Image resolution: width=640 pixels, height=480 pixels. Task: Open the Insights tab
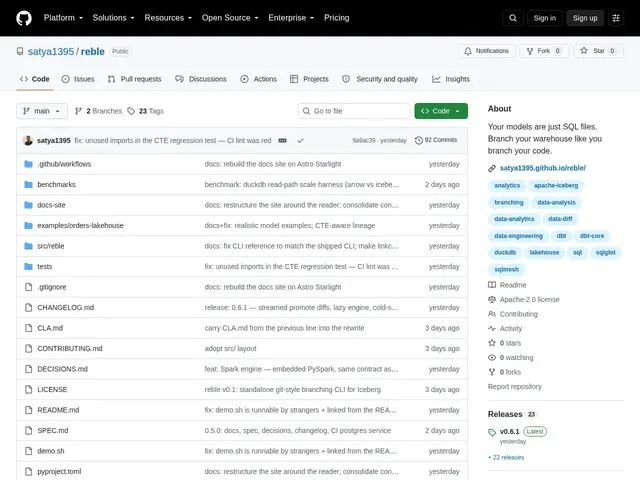(x=451, y=79)
